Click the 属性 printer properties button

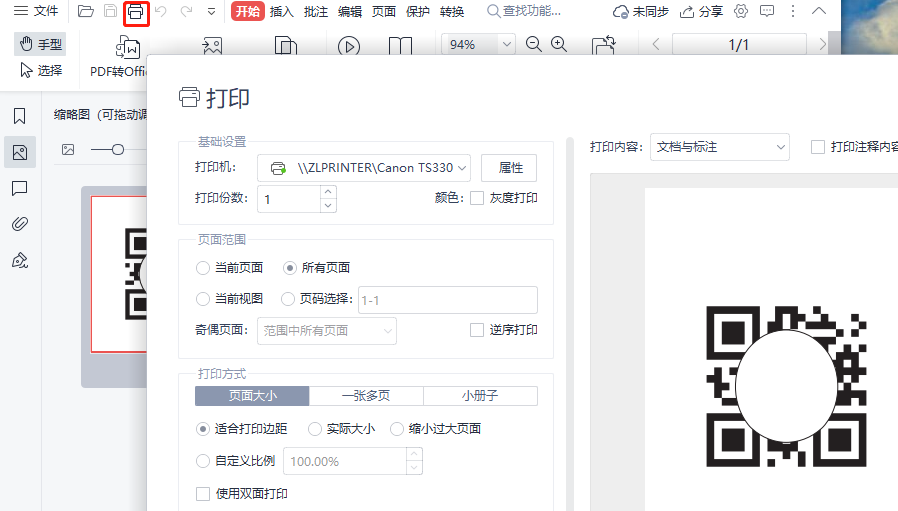pyautogui.click(x=509, y=167)
